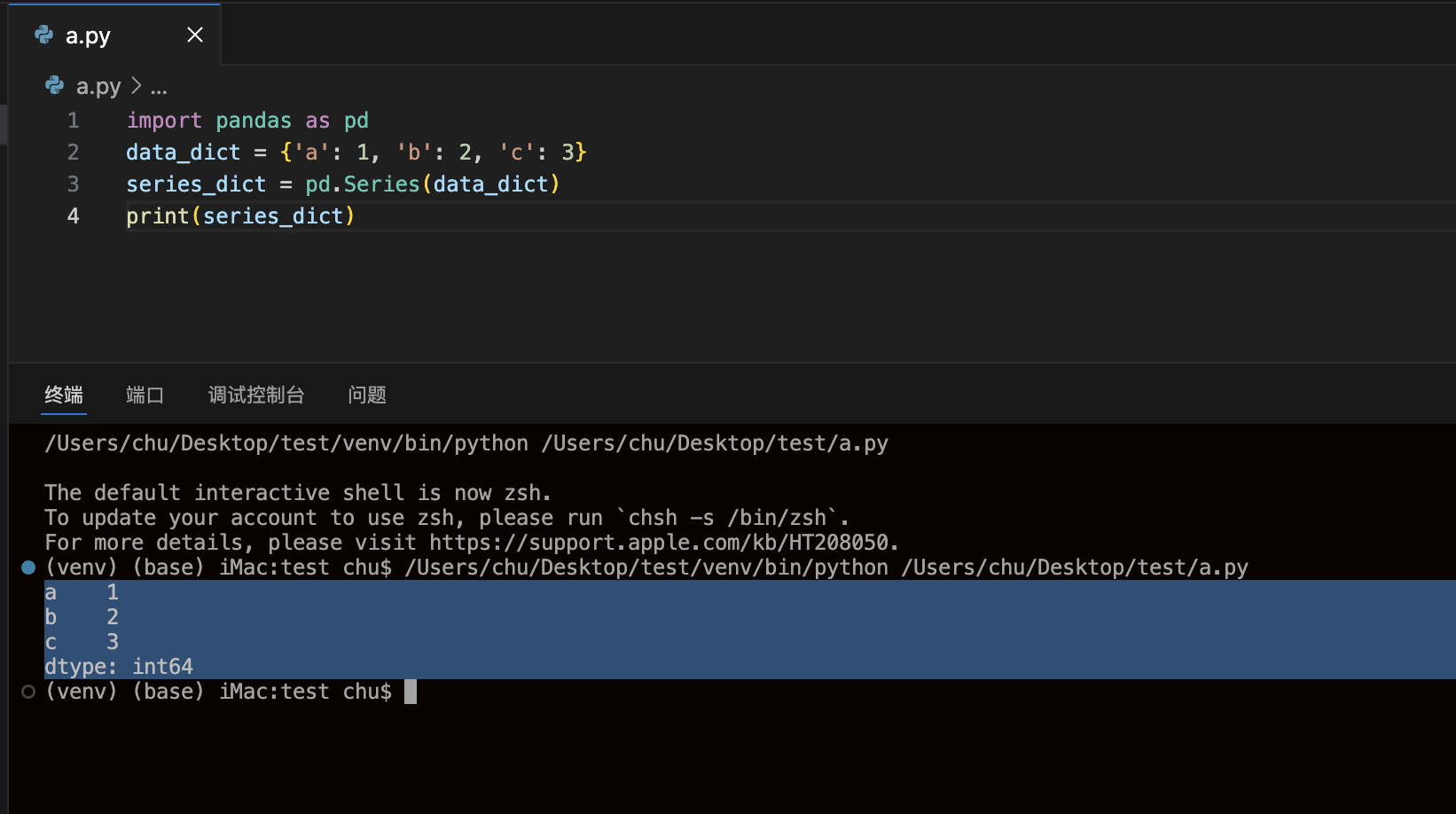
Task: Click the terminal cursor at the final prompt
Action: (410, 692)
